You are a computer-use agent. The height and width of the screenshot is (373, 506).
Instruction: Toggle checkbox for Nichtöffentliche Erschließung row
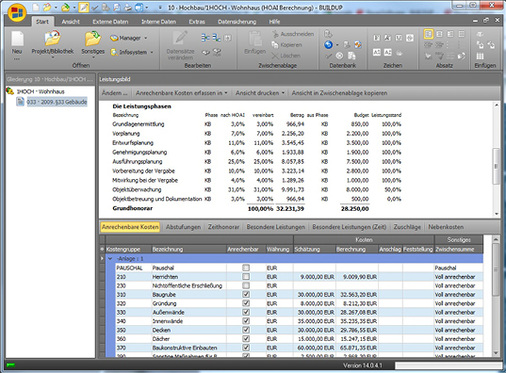246,286
